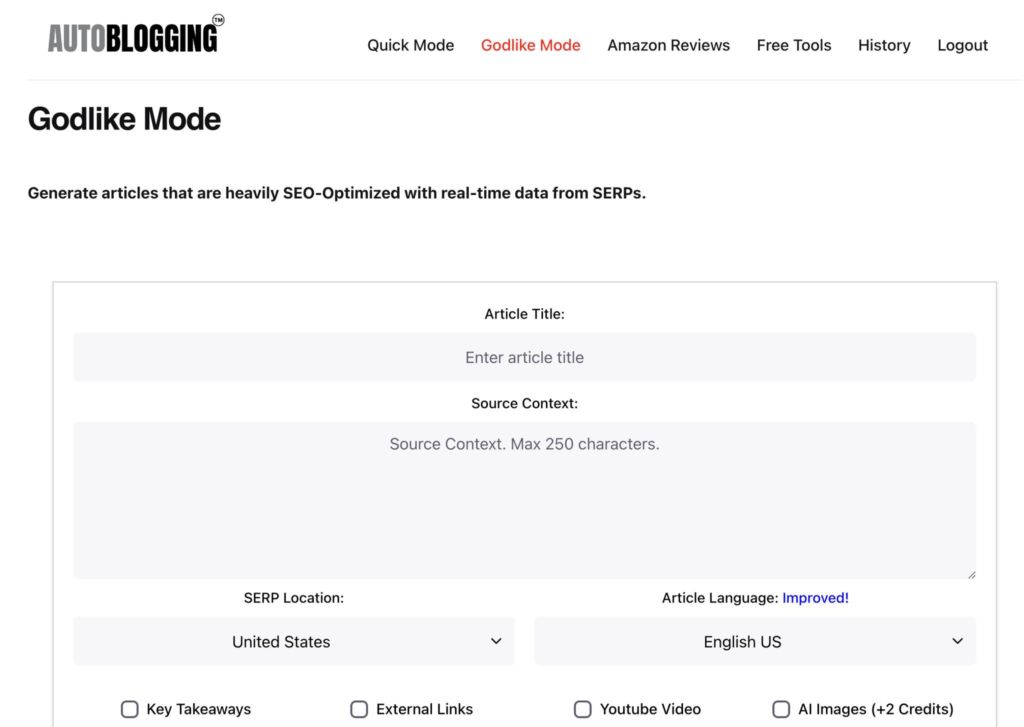1024x727 pixels.
Task: Click the Article Language dropdown chevron
Action: 957,641
